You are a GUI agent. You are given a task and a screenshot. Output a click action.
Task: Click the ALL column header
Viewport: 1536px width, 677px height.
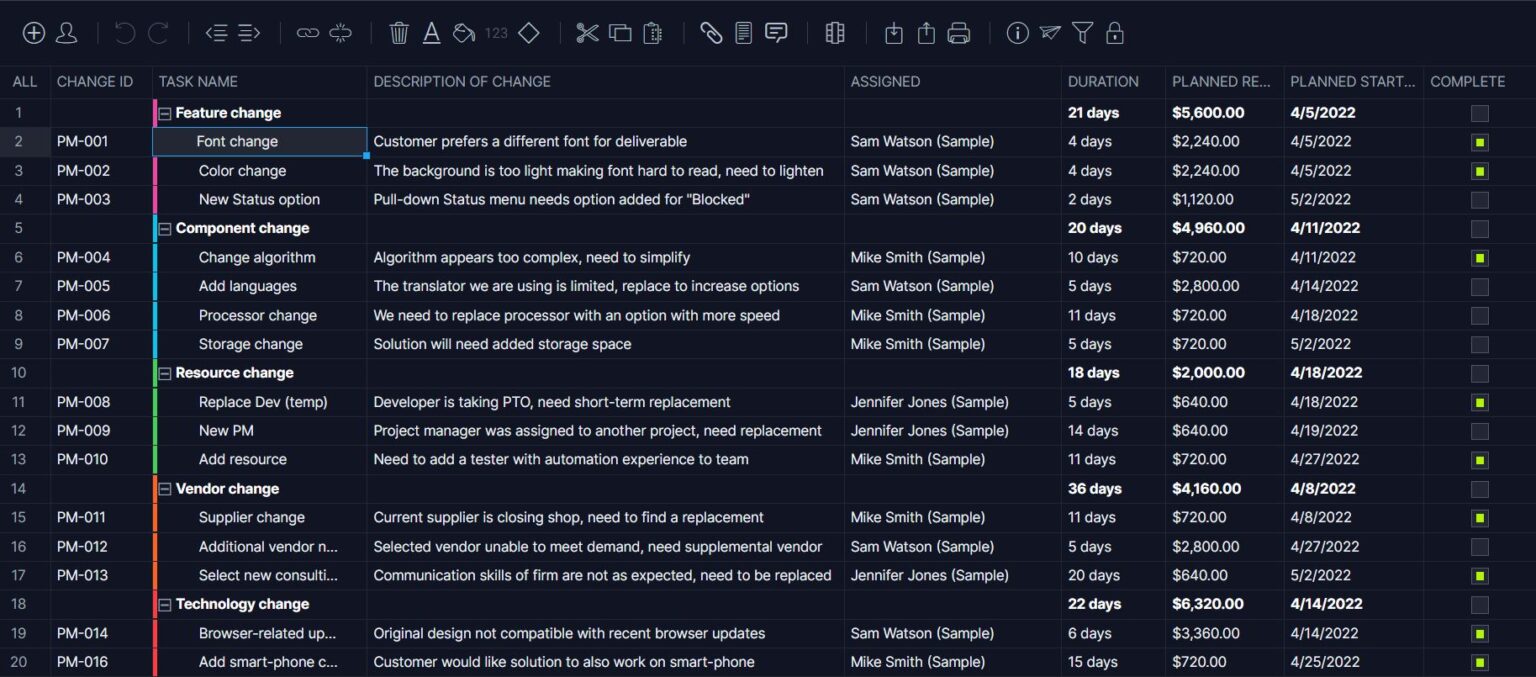pyautogui.click(x=24, y=81)
